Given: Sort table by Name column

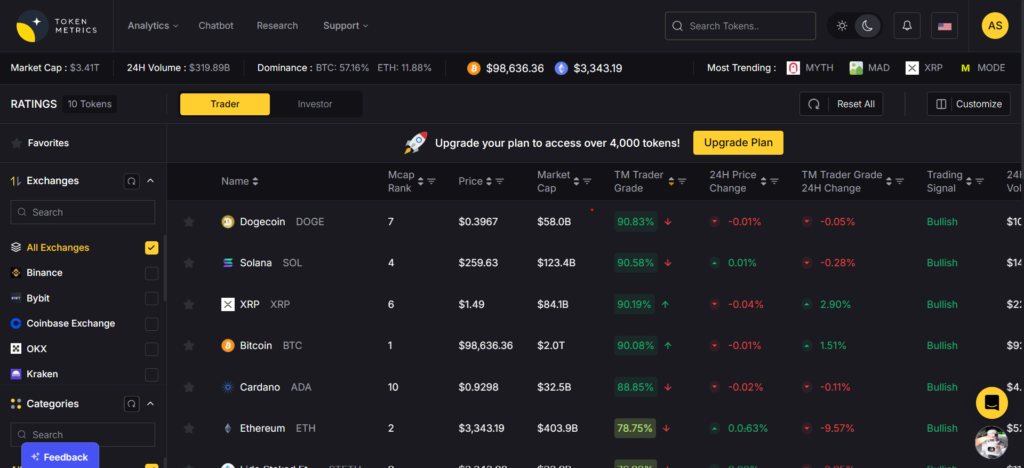Looking at the screenshot, I should pos(240,181).
